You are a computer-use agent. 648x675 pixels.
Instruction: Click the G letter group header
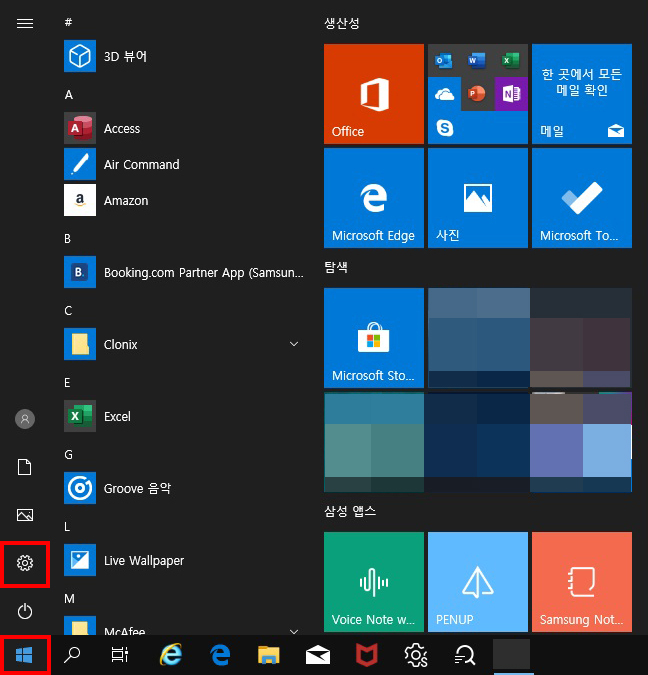tap(68, 455)
